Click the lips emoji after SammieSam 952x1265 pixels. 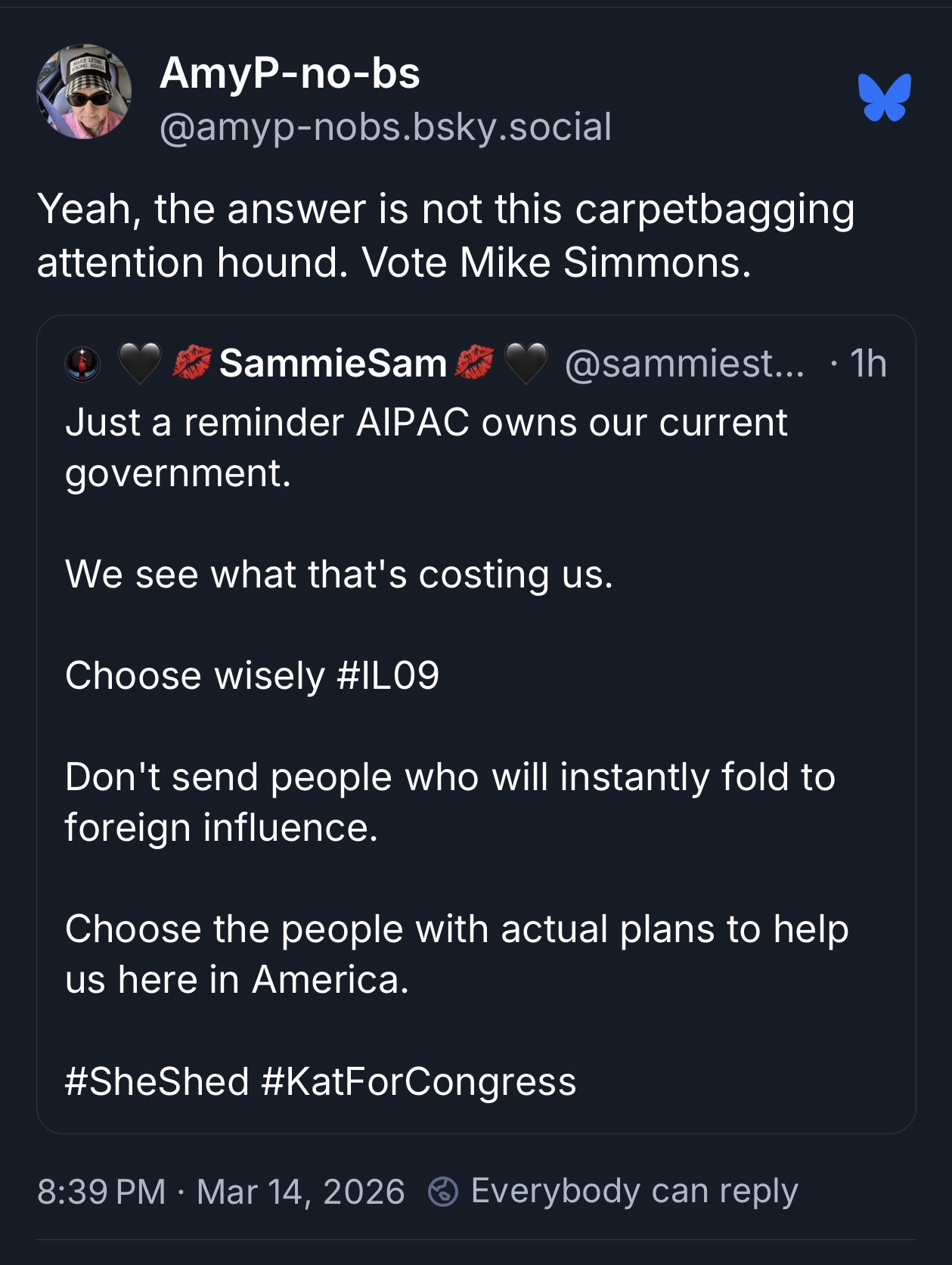point(474,364)
